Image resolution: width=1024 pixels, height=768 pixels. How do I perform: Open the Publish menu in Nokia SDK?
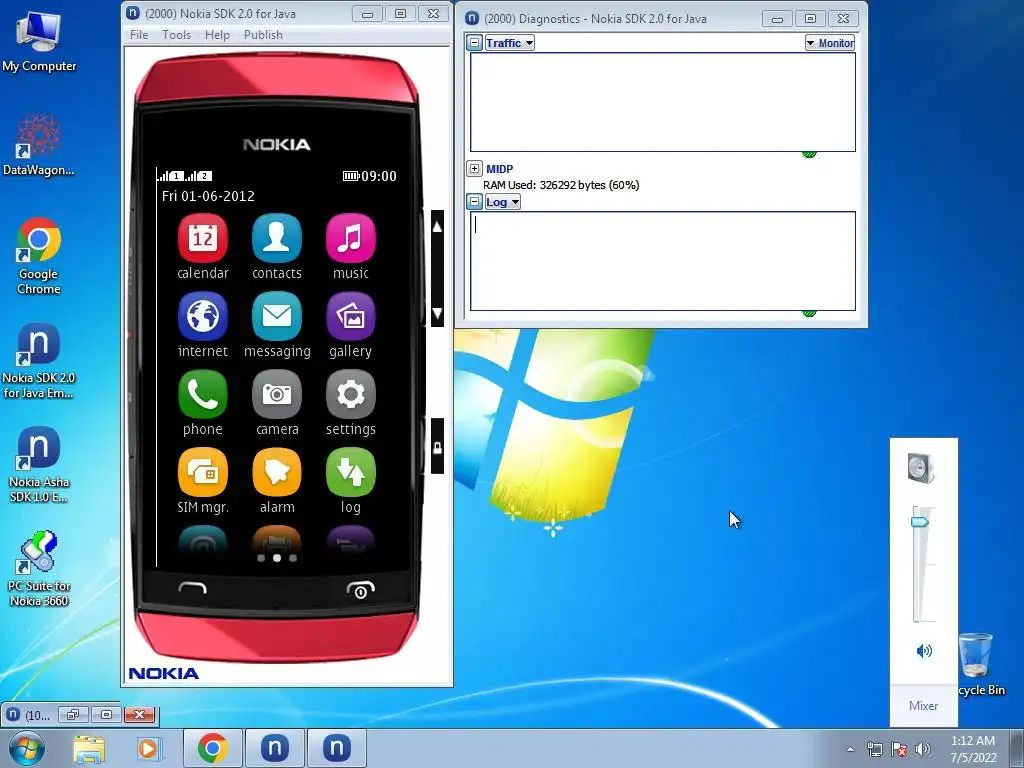(x=263, y=35)
